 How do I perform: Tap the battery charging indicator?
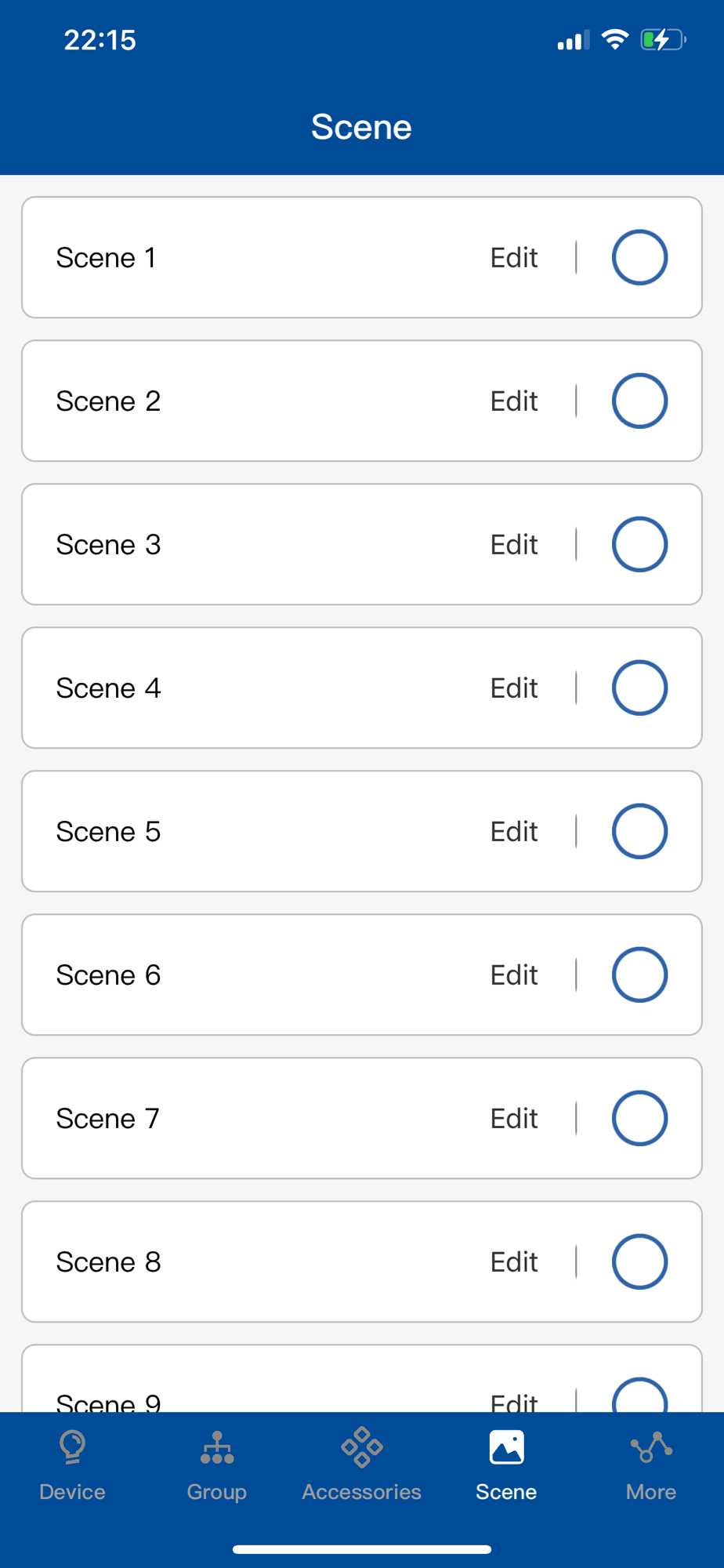click(663, 39)
